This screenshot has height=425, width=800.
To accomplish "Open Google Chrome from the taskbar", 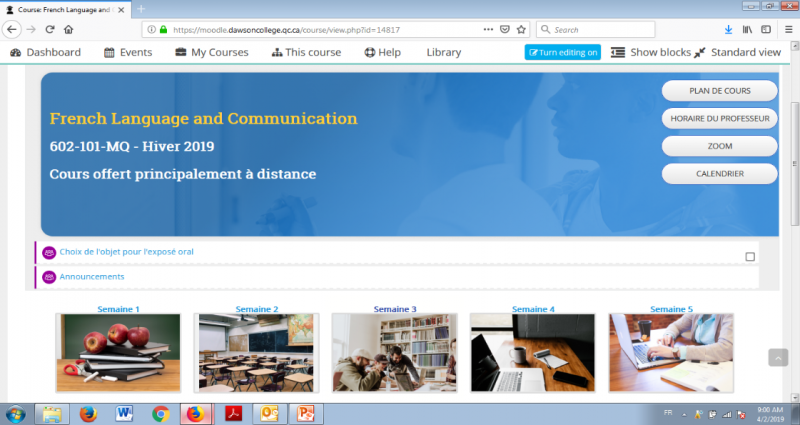I will [x=161, y=414].
